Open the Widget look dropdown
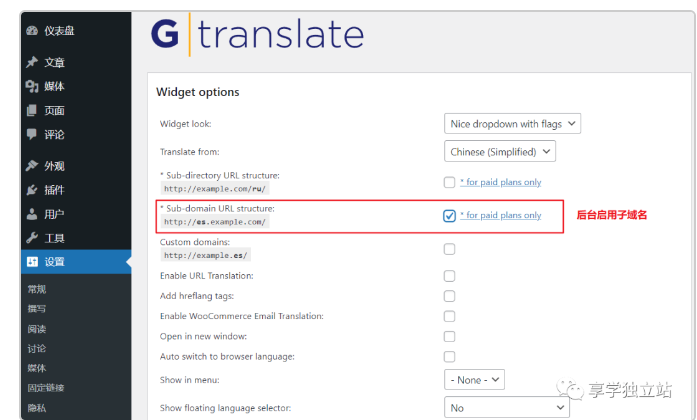The width and height of the screenshot is (697, 420). tap(512, 124)
